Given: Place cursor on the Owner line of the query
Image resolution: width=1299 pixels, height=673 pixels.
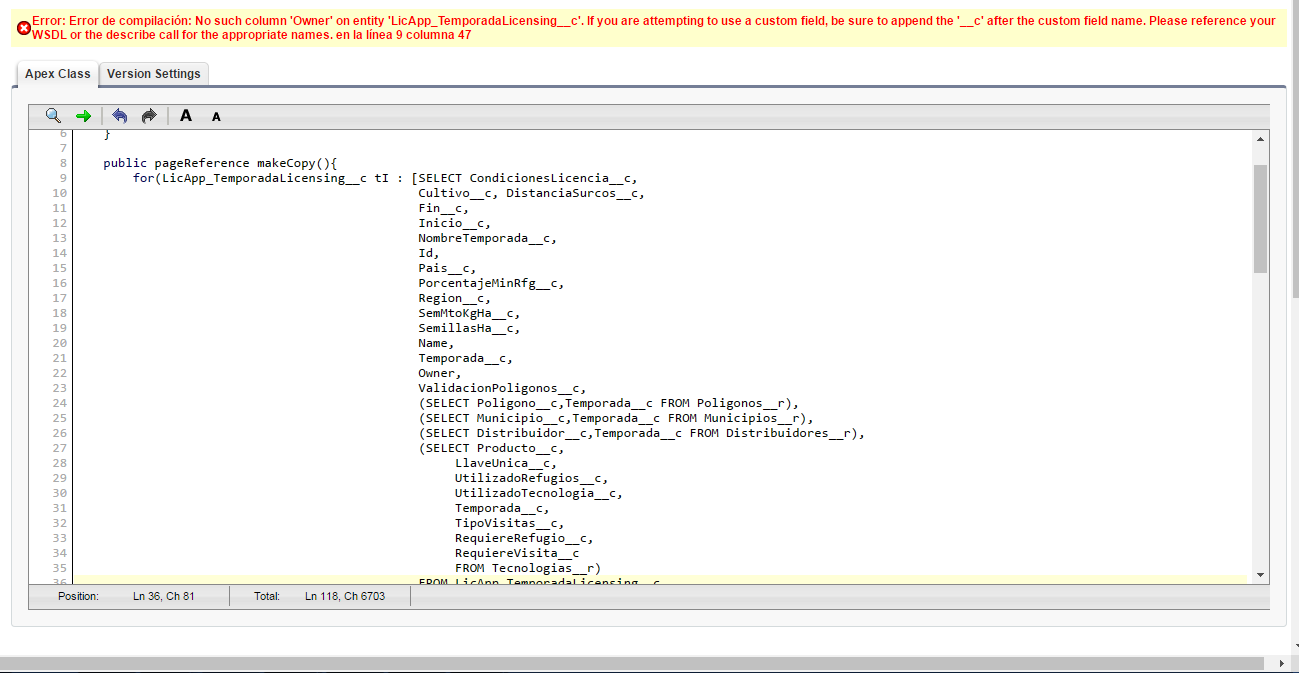Looking at the screenshot, I should 440,372.
